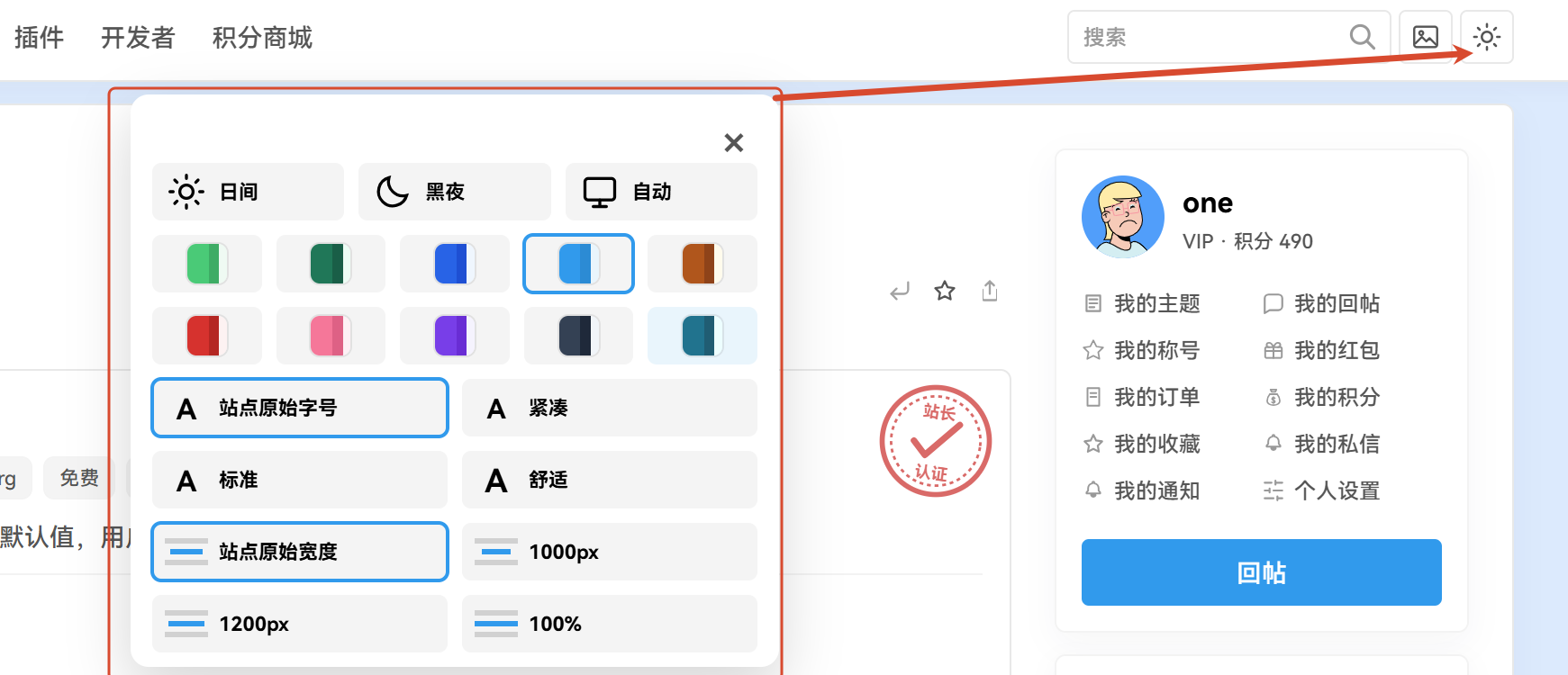Image resolution: width=1568 pixels, height=675 pixels.
Task: Open 我的通知 link
Action: tap(1142, 490)
